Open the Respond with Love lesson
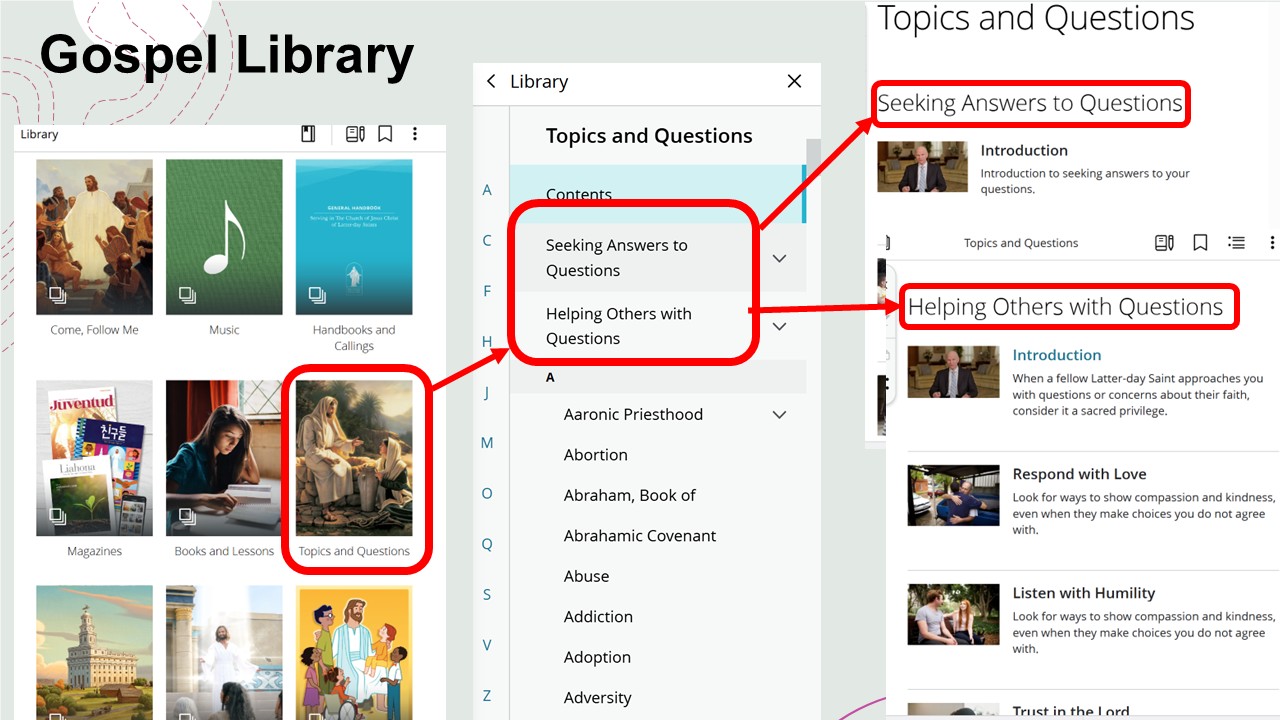 coord(1079,474)
